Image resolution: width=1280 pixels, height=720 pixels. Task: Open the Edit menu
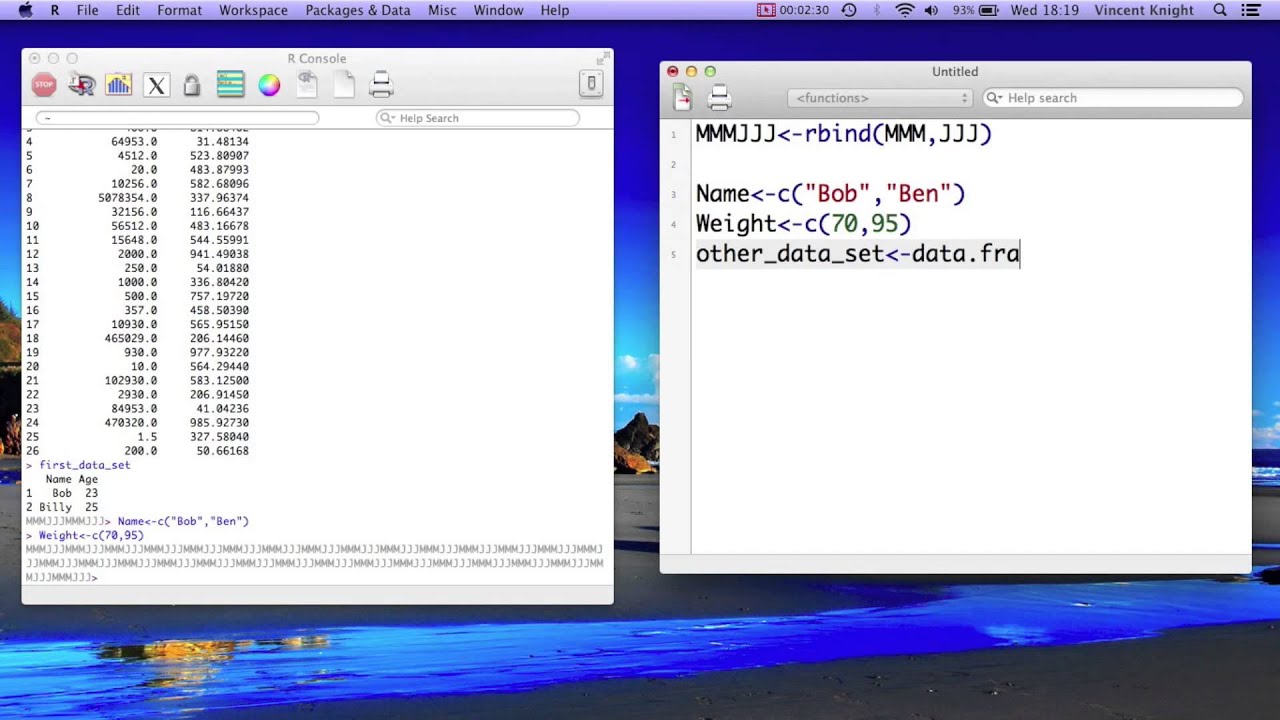point(128,10)
